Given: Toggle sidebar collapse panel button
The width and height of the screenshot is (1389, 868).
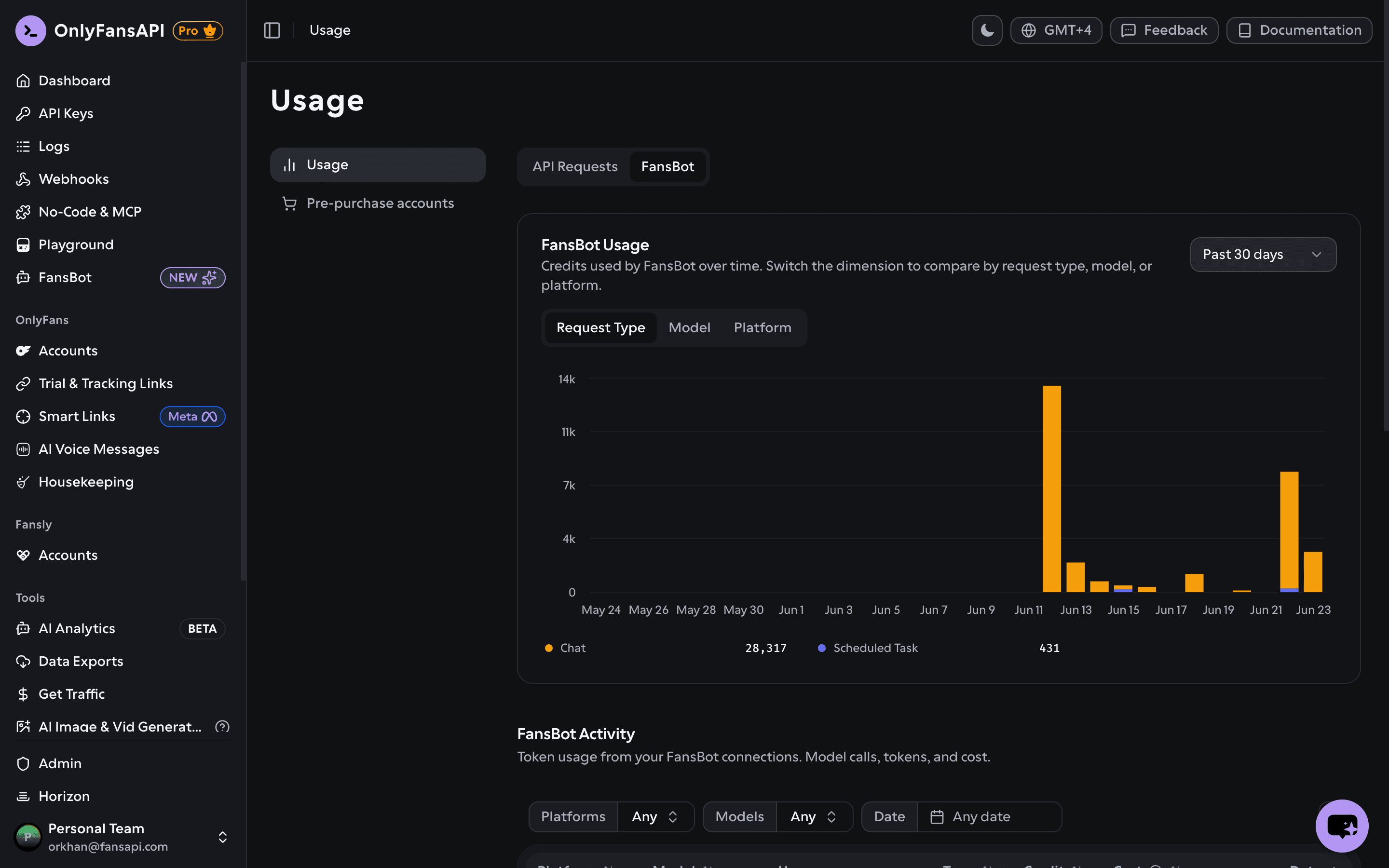Looking at the screenshot, I should [272, 30].
